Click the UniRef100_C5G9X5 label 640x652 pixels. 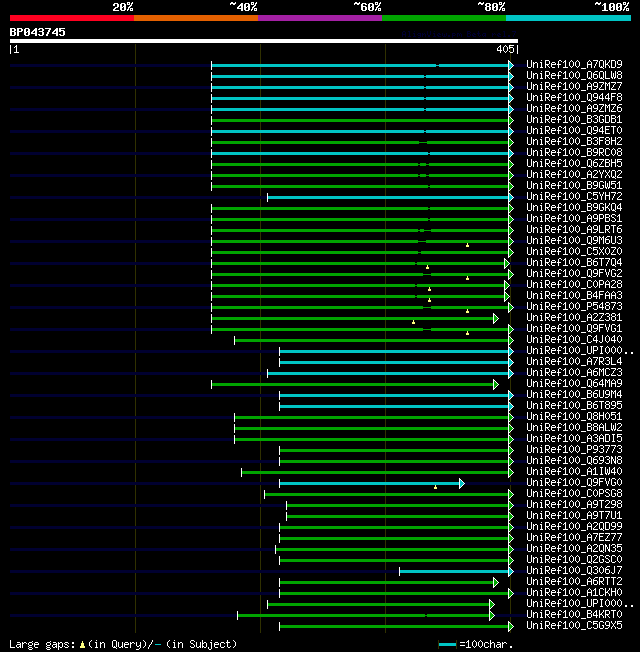click(x=574, y=625)
